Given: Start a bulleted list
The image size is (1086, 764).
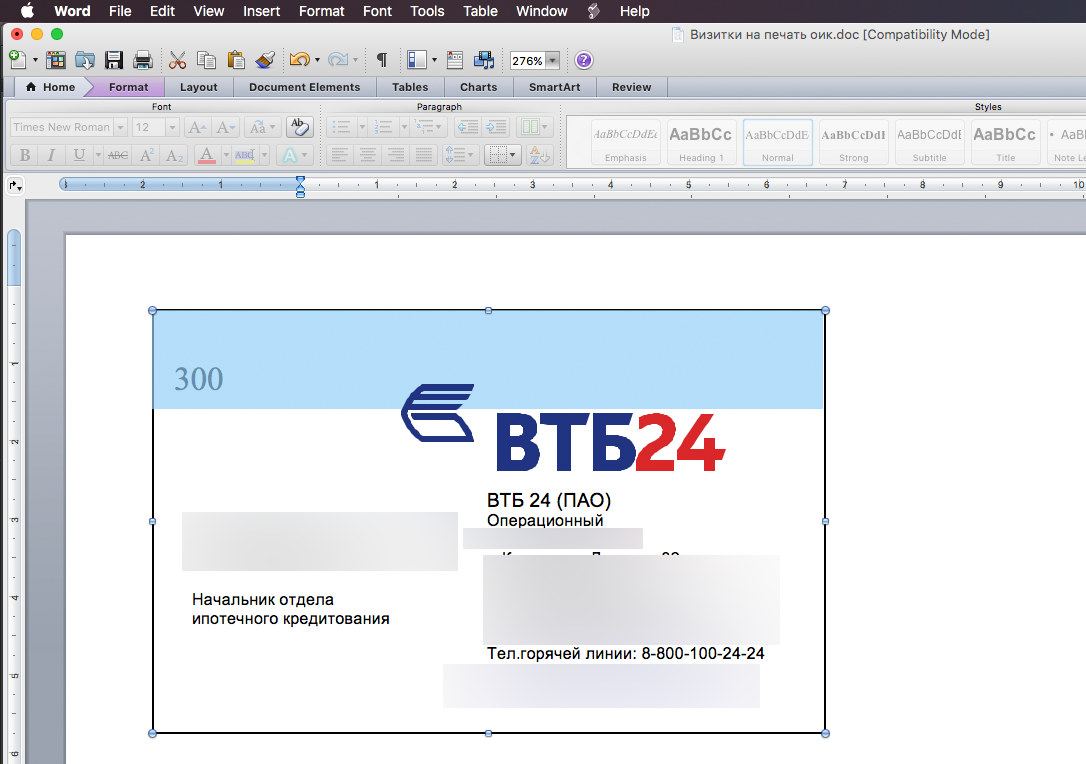Looking at the screenshot, I should [342, 127].
